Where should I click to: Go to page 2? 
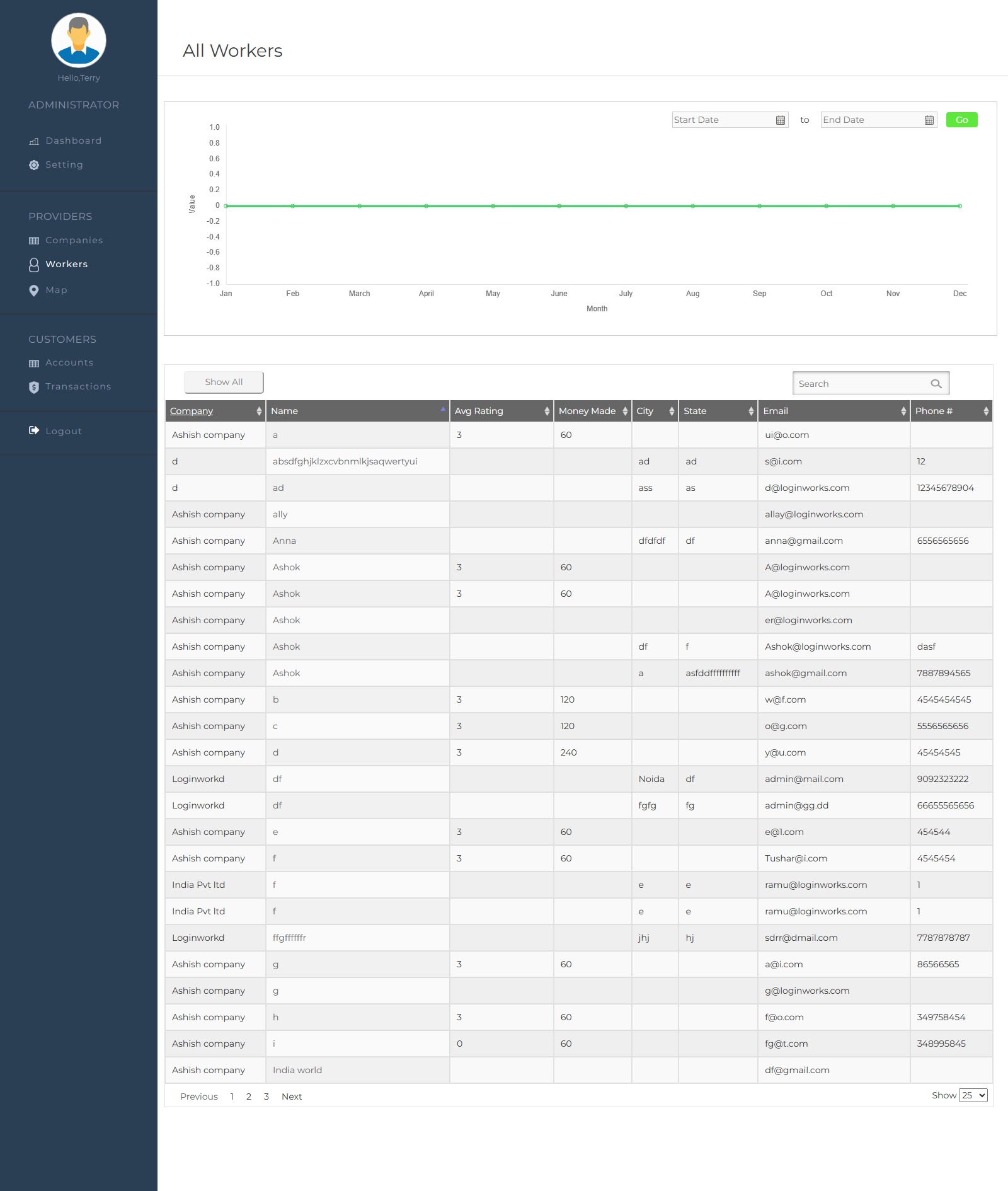pos(249,1096)
